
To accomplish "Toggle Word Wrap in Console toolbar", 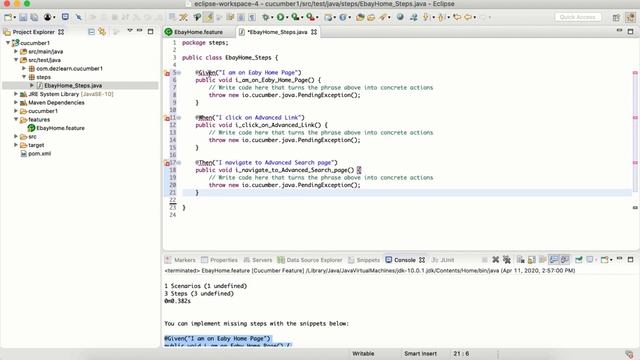I will 542,260.
